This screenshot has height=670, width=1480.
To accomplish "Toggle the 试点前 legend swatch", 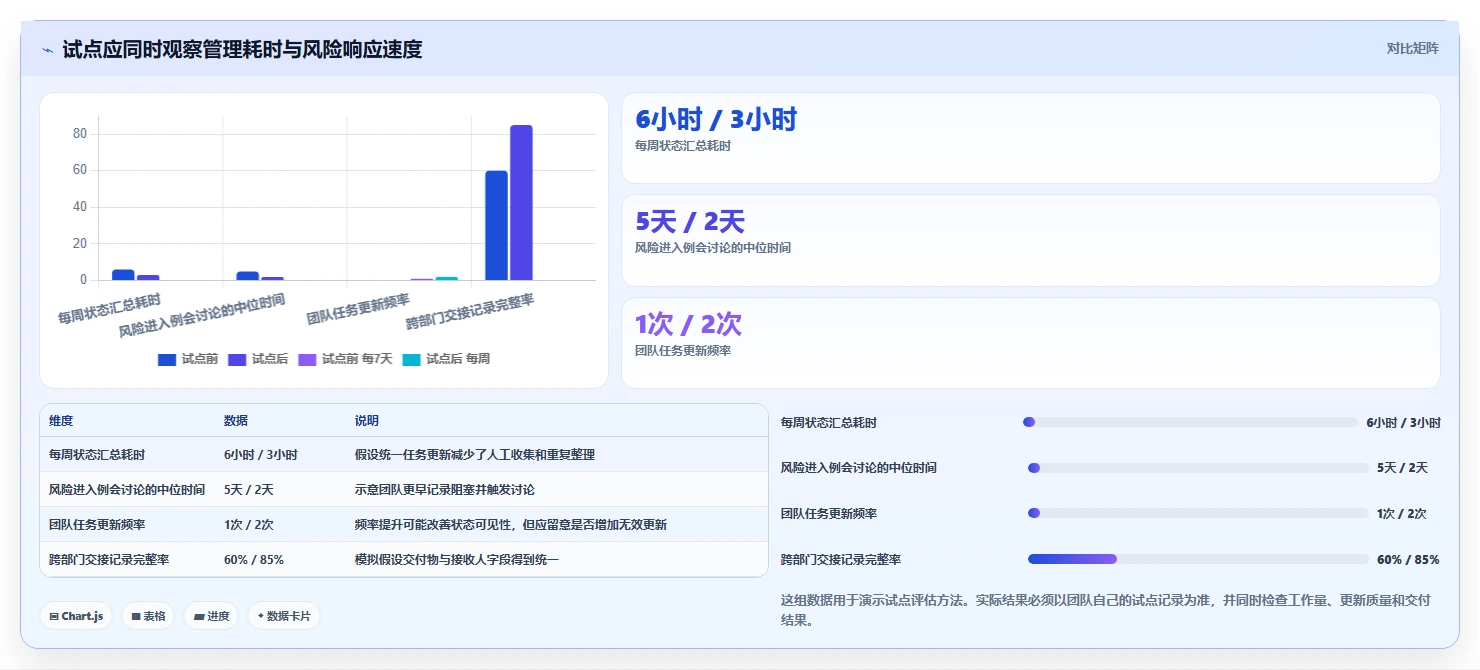I will pos(167,359).
